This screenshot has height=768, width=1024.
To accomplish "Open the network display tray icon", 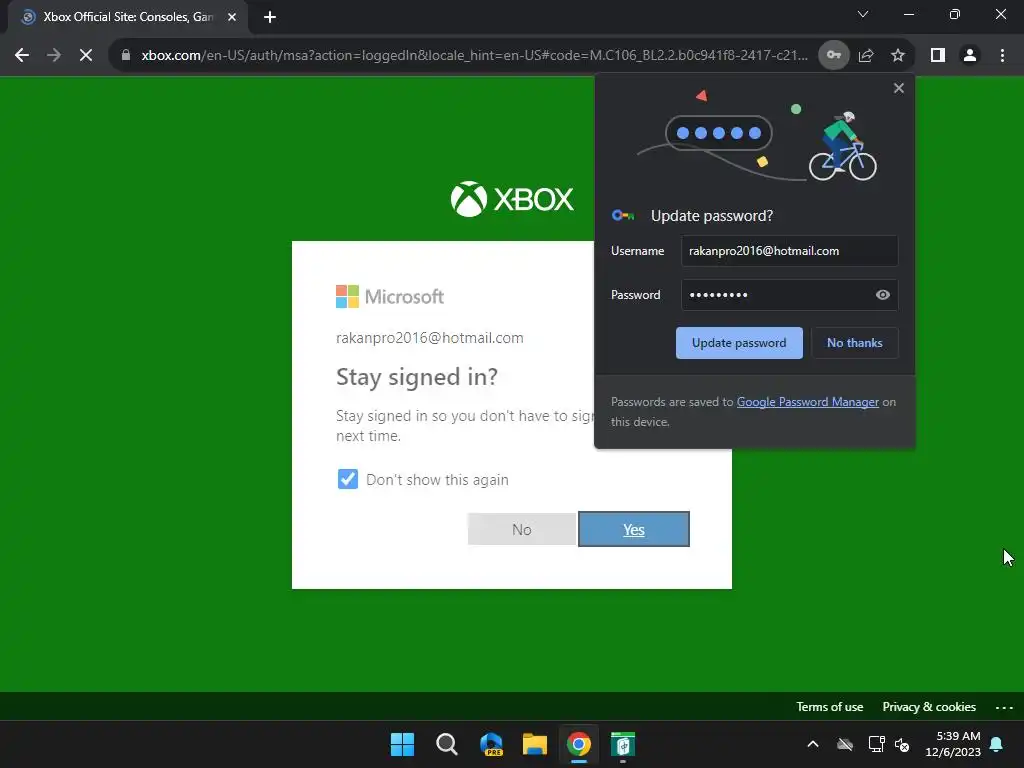I will coord(876,744).
